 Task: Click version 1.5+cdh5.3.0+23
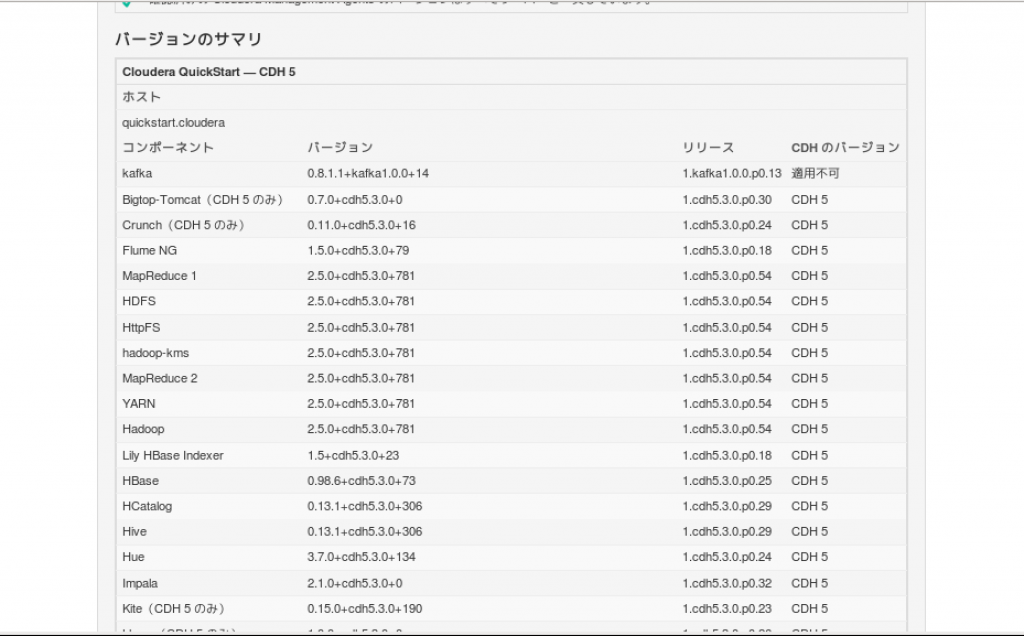pos(353,456)
